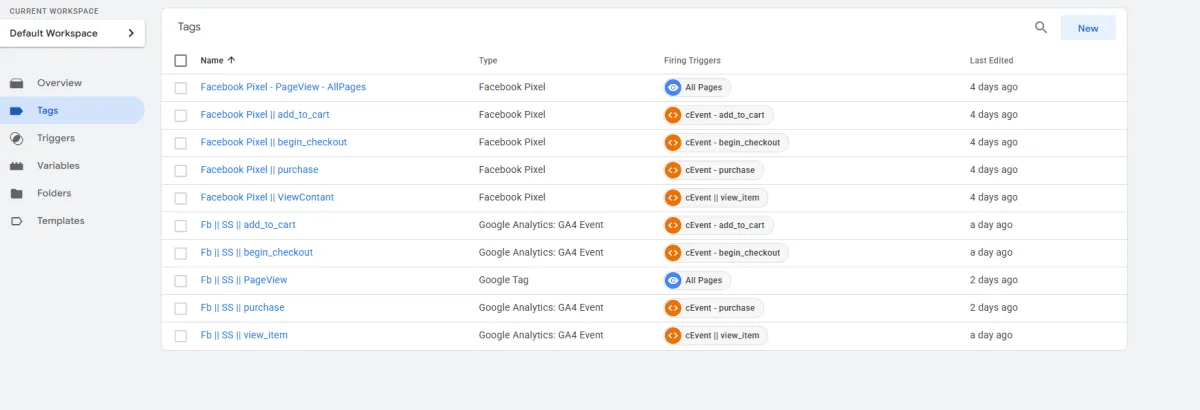Click the cEvent - purchase trigger chip in Facebook Pixel || purchase row
Screen dimensions: 1200x410
coord(713,170)
